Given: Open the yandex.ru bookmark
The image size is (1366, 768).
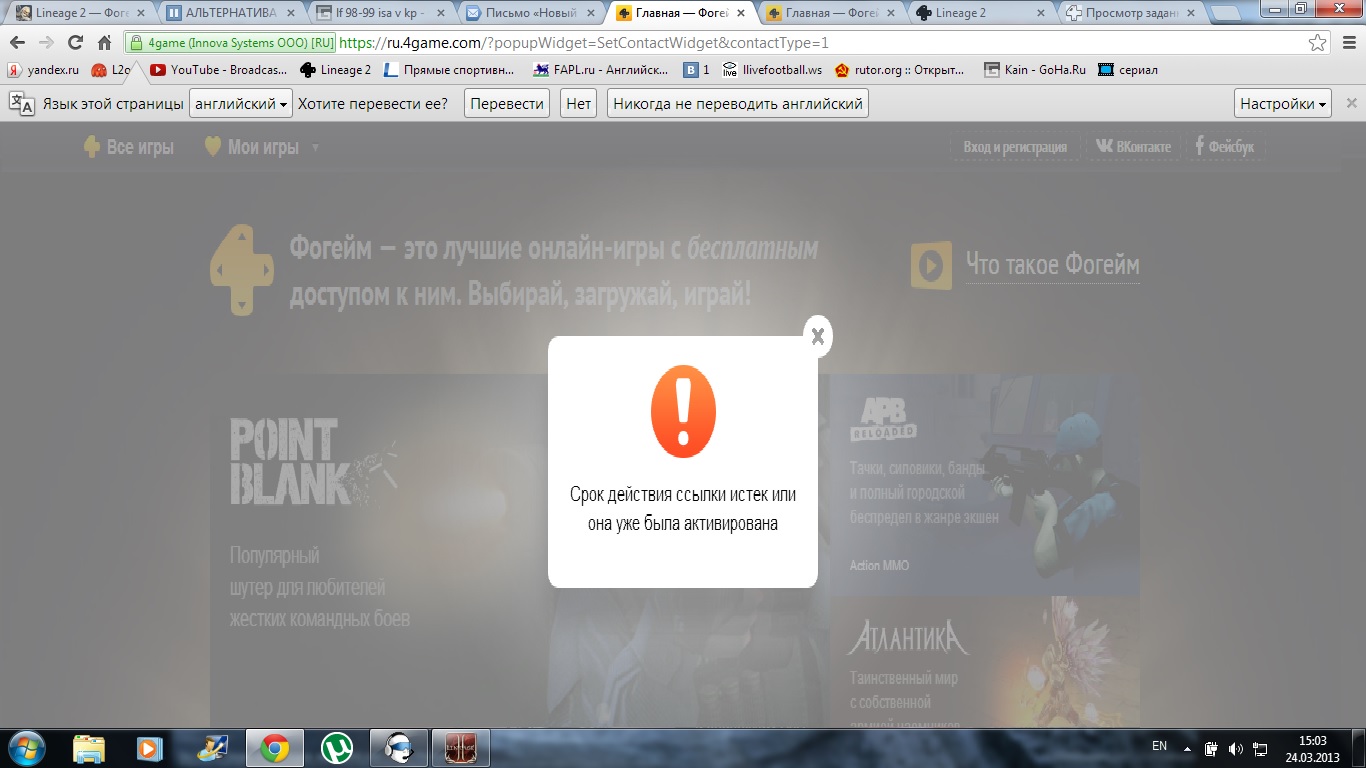Looking at the screenshot, I should (44, 70).
